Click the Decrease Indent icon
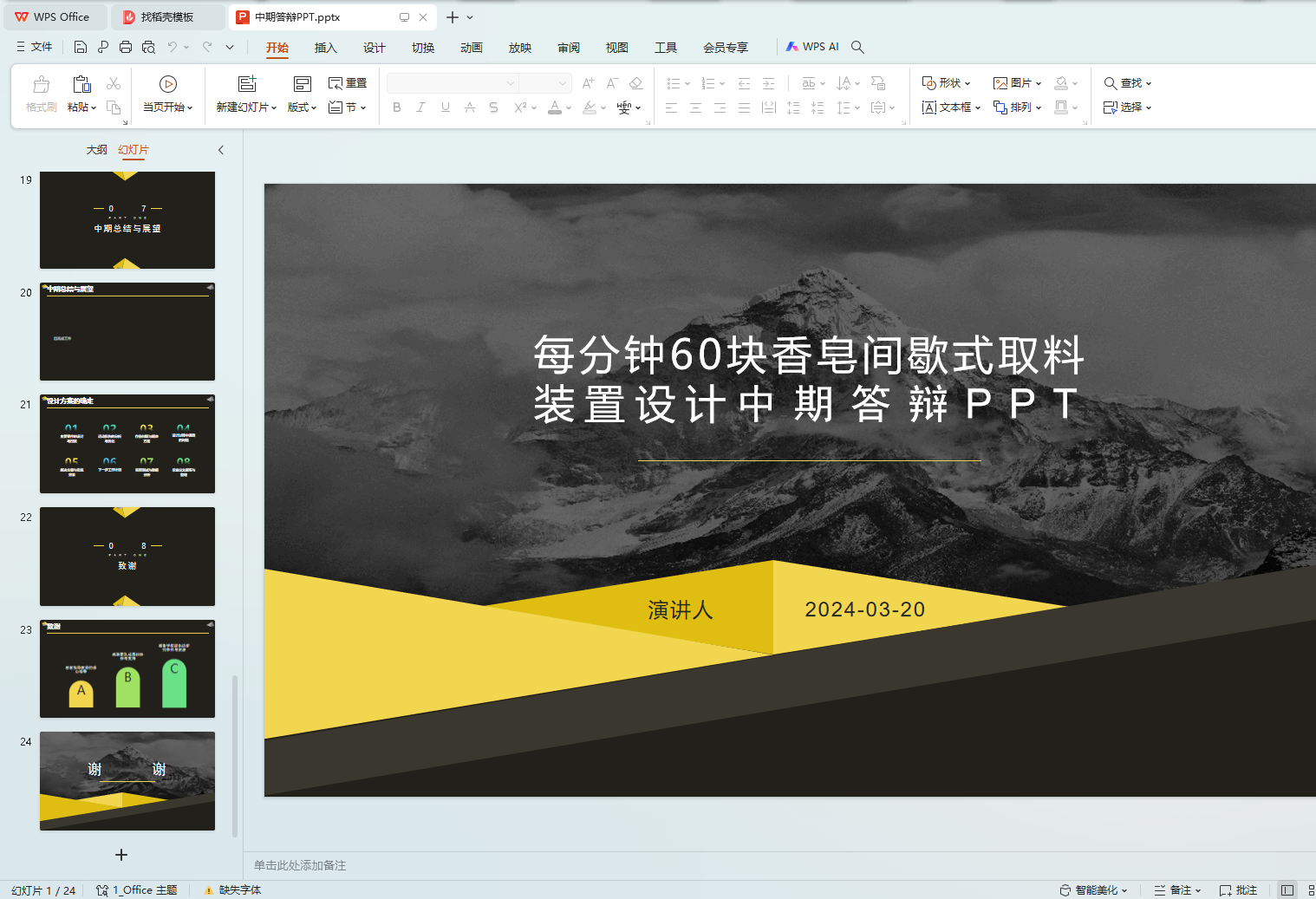This screenshot has height=899, width=1316. click(744, 83)
